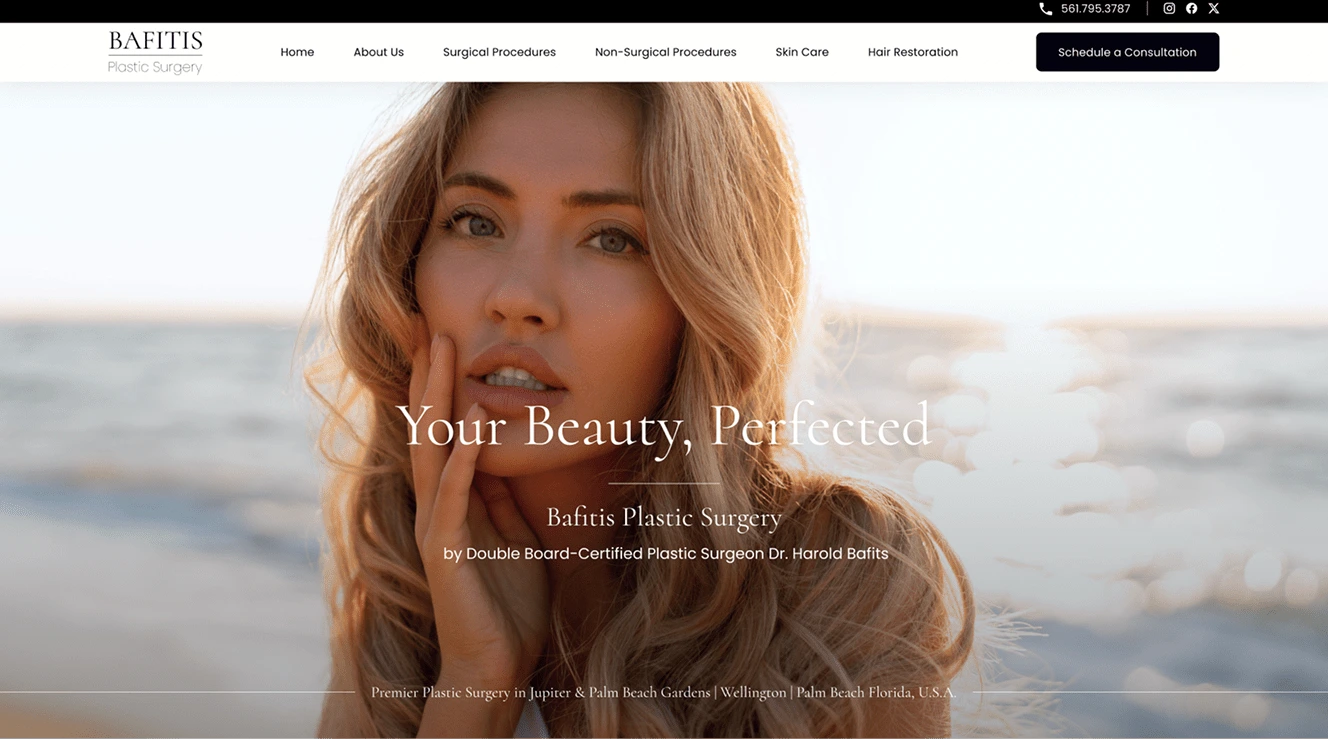Expand the Non-Surgical Procedures dropdown
Image resolution: width=1328 pixels, height=739 pixels.
point(665,52)
